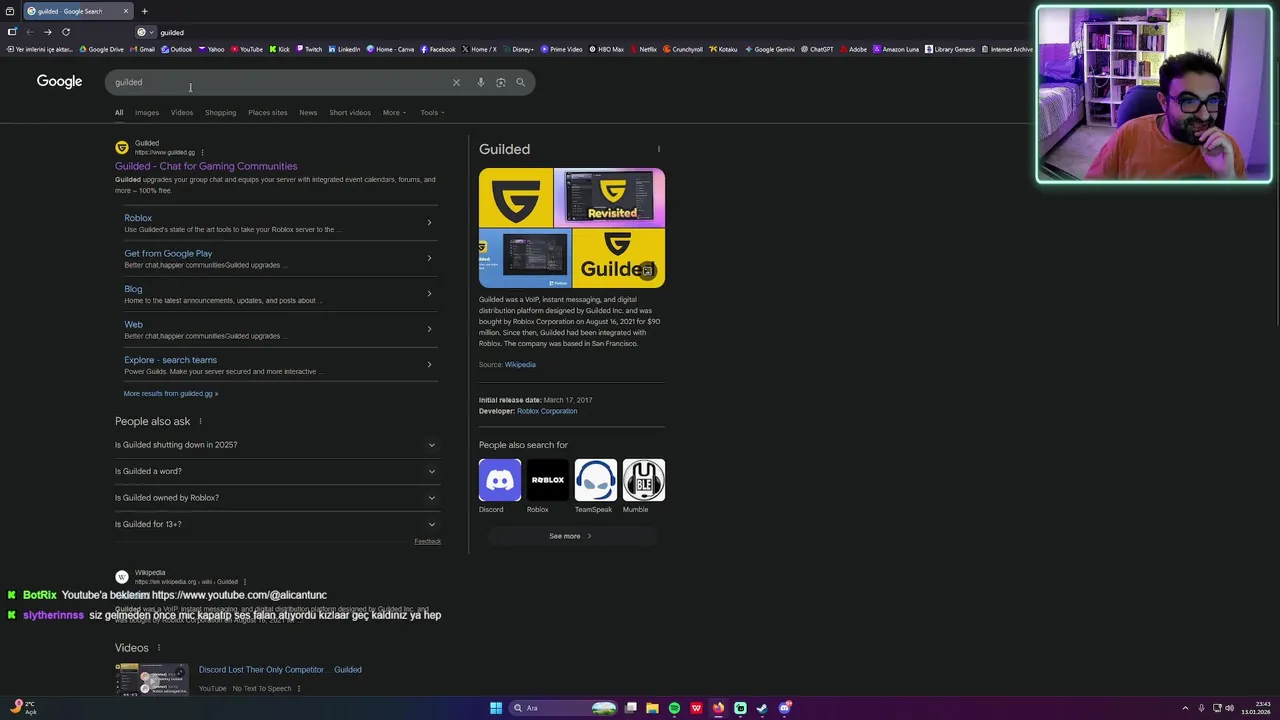Open the Facebook bookmark
Image resolution: width=1280 pixels, height=720 pixels.
tap(438, 49)
